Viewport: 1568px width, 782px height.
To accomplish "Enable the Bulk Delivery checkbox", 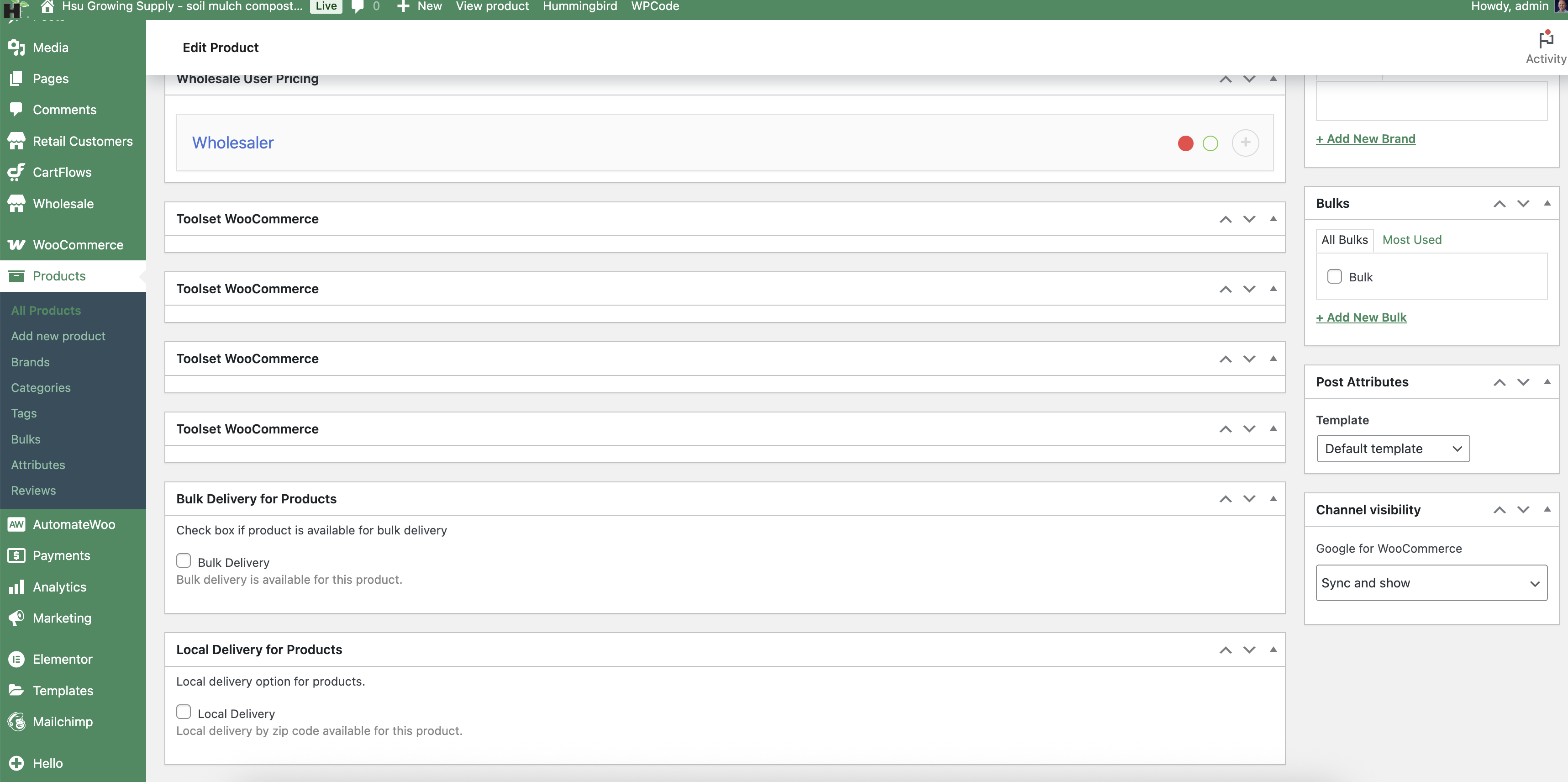I will click(183, 560).
